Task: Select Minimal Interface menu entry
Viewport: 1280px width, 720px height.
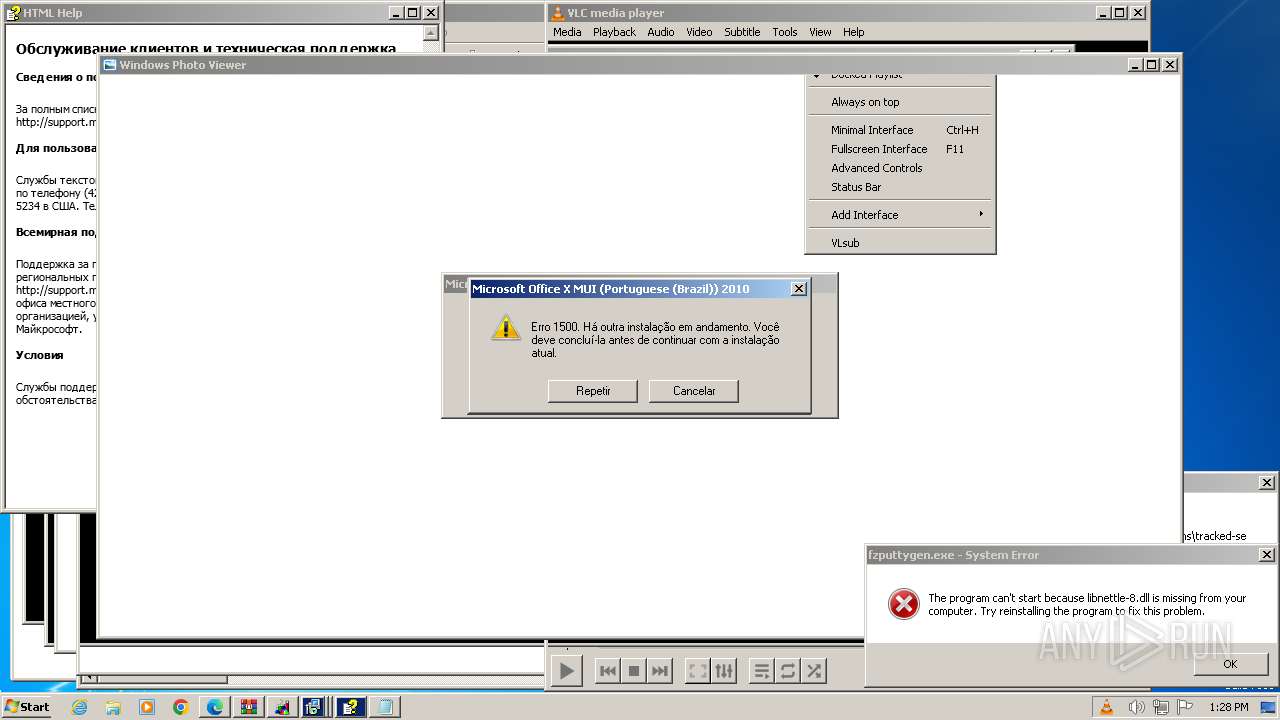Action: [900, 130]
